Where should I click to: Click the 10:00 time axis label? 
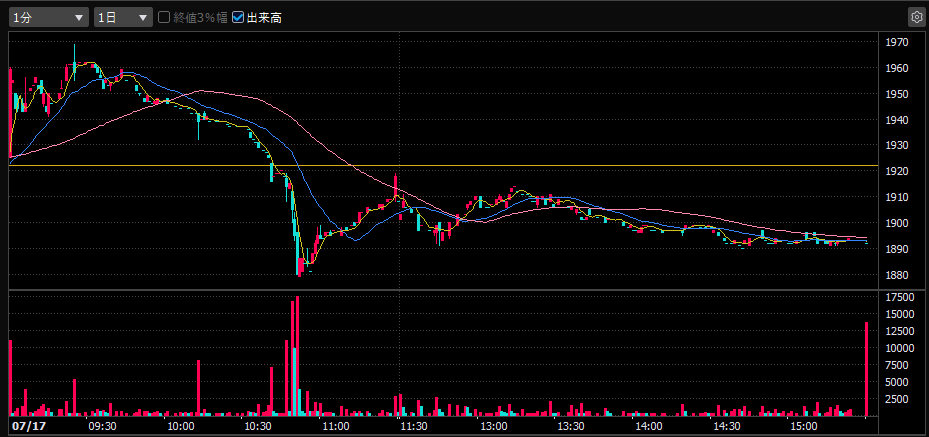point(179,426)
